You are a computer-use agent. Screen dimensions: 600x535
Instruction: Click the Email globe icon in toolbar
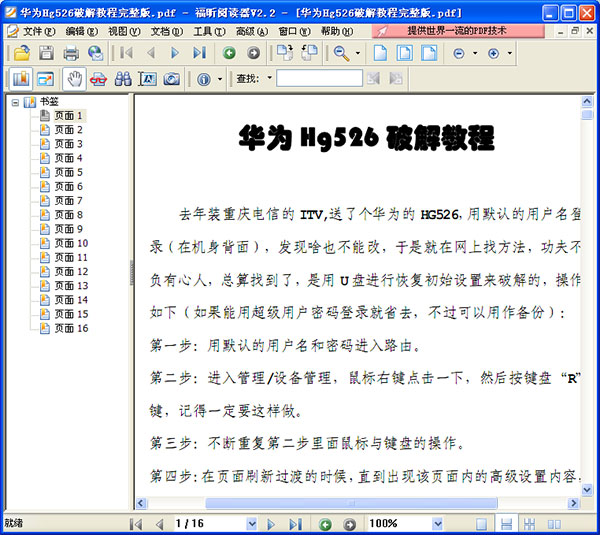95,53
